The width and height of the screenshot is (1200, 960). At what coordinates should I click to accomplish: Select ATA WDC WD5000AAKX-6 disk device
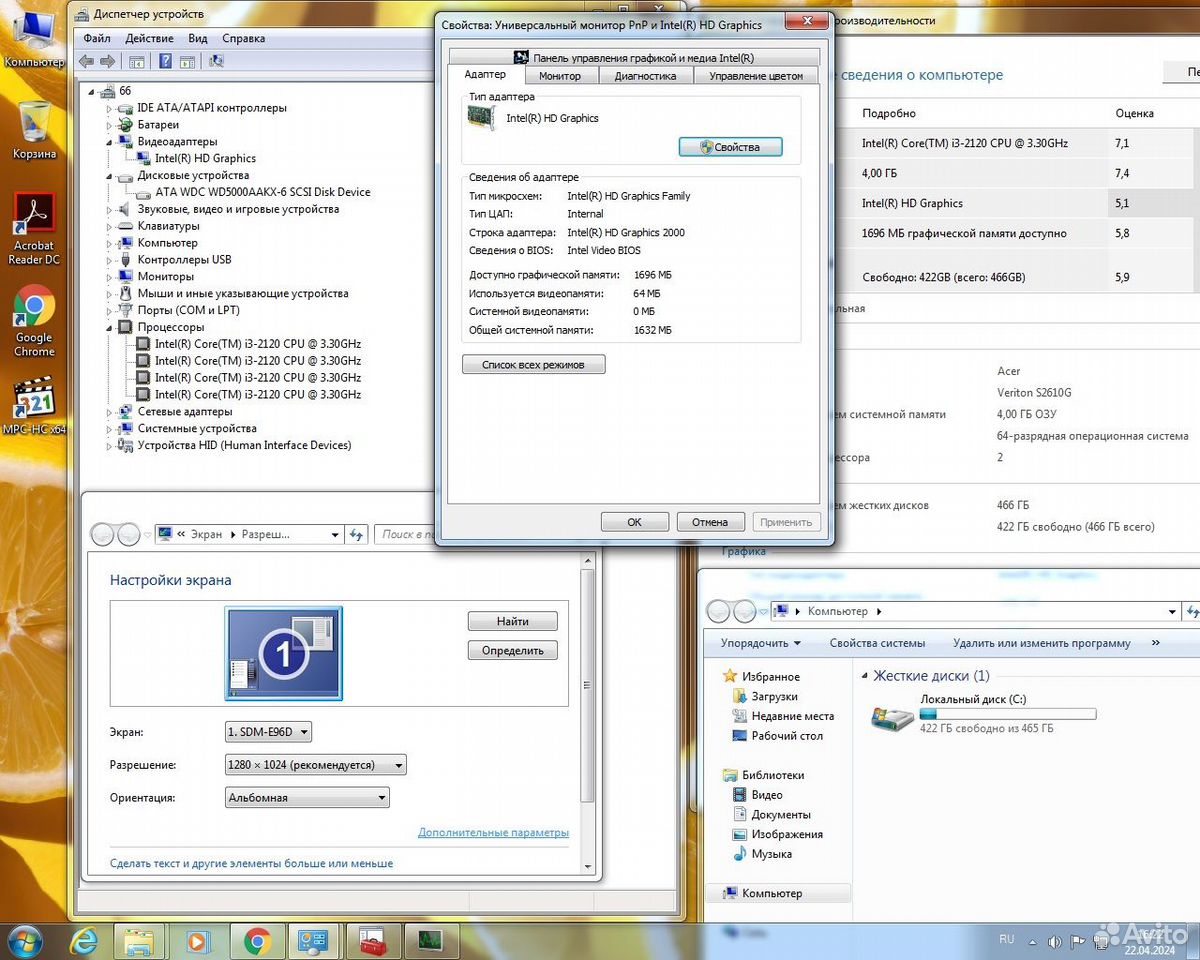(262, 192)
